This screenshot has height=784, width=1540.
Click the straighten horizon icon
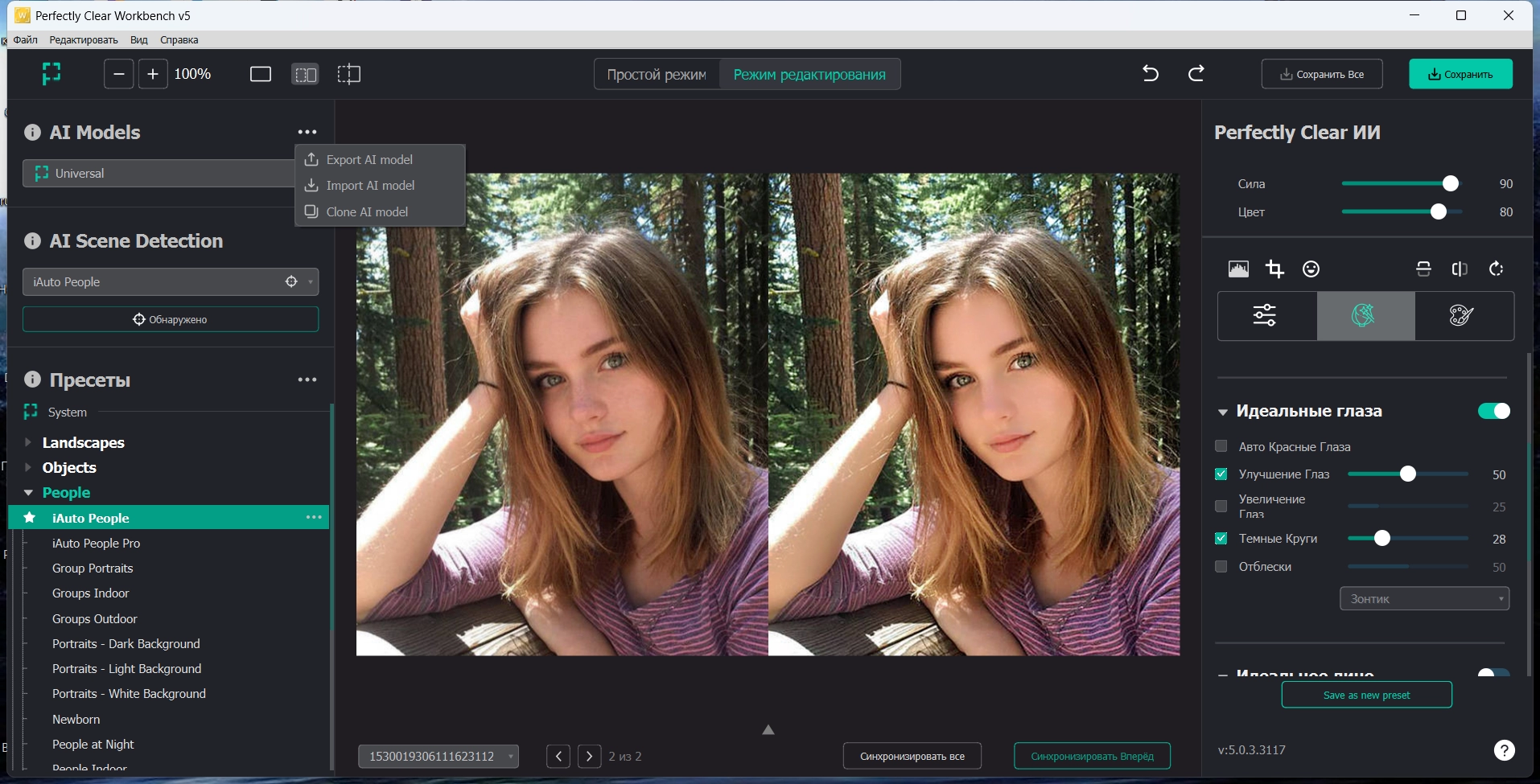click(x=1423, y=269)
